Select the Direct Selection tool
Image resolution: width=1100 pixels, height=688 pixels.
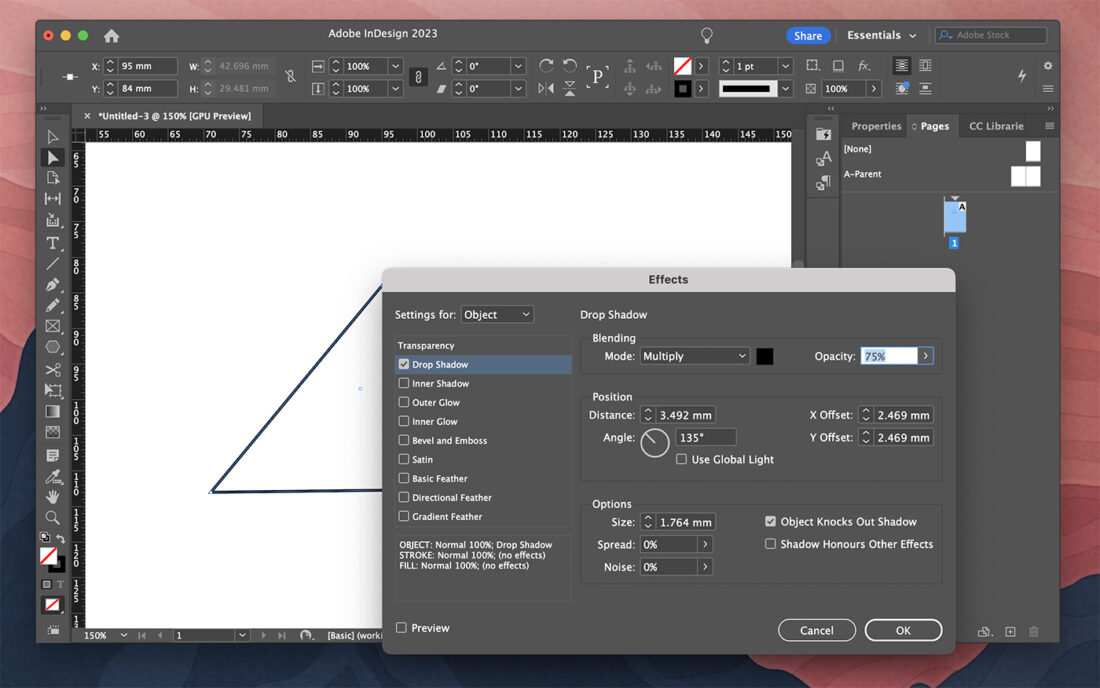pyautogui.click(x=53, y=157)
